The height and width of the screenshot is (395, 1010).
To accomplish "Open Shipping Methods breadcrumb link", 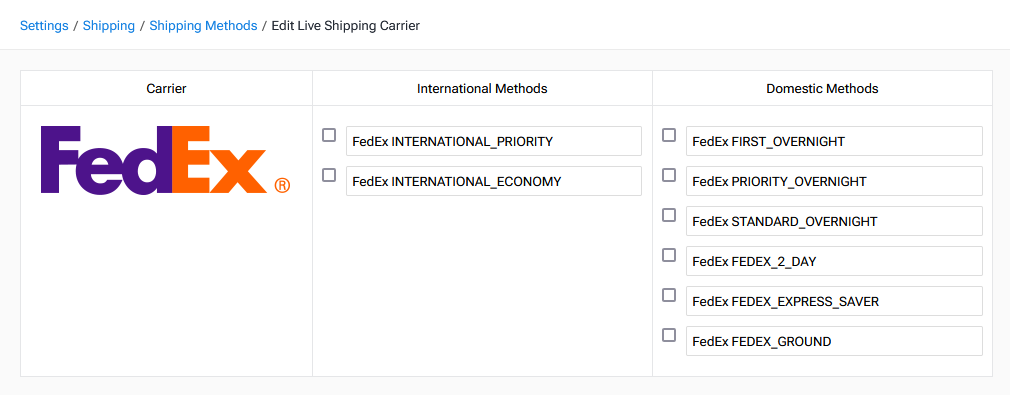I will tap(204, 26).
